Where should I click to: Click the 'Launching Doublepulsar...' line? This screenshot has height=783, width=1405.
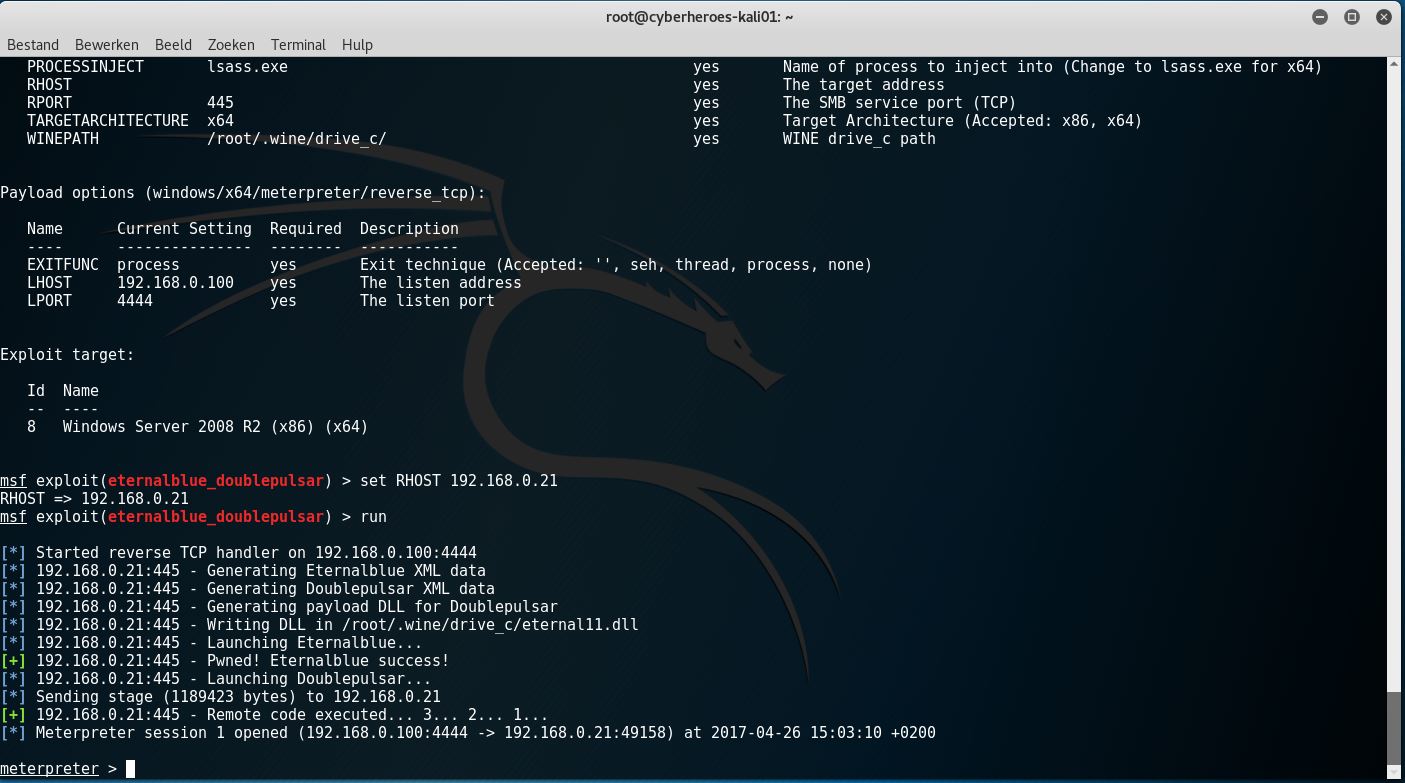tap(216, 679)
